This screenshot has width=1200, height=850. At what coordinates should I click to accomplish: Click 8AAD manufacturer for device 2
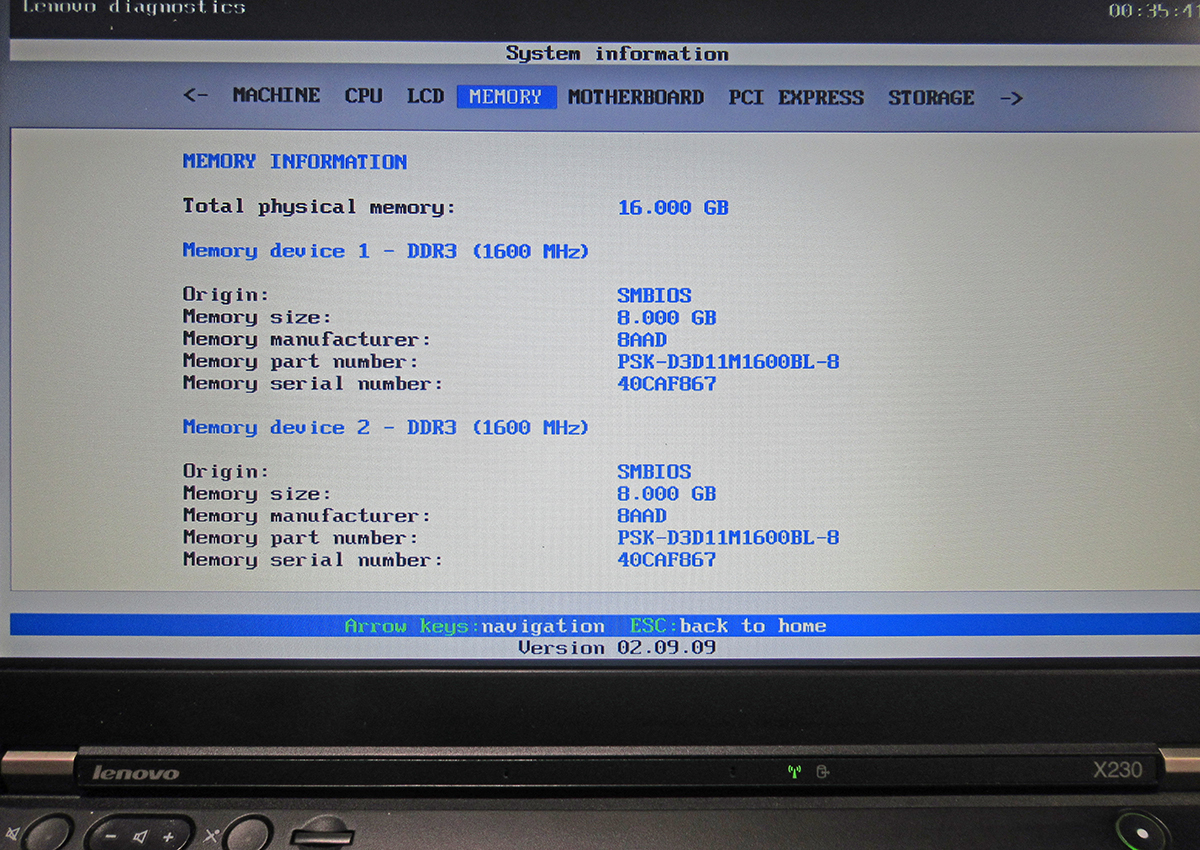coord(642,515)
